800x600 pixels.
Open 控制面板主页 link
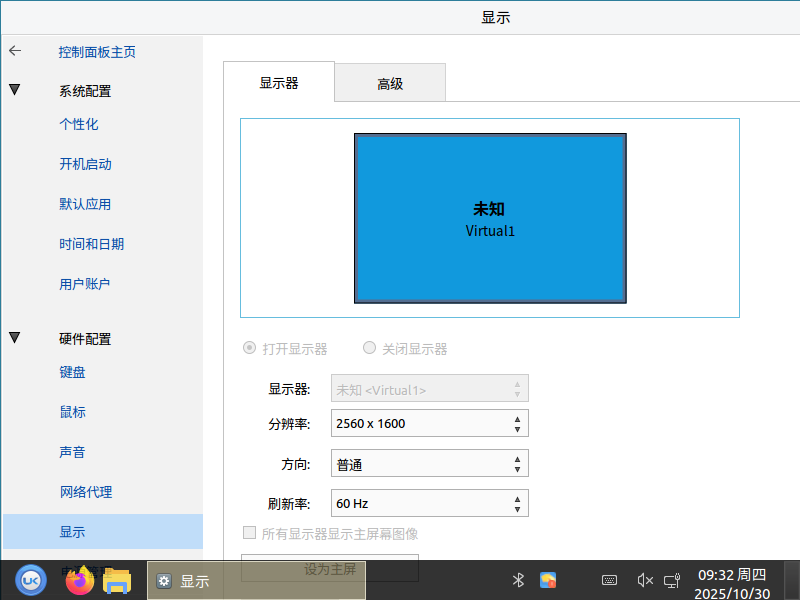[97, 52]
